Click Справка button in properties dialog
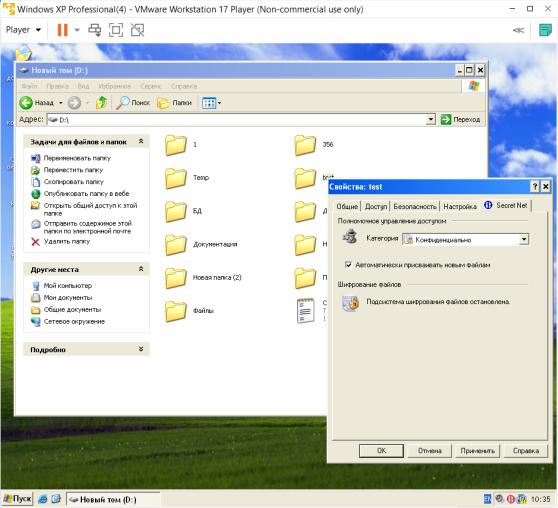Screen dimensions: 558x508 (526, 451)
